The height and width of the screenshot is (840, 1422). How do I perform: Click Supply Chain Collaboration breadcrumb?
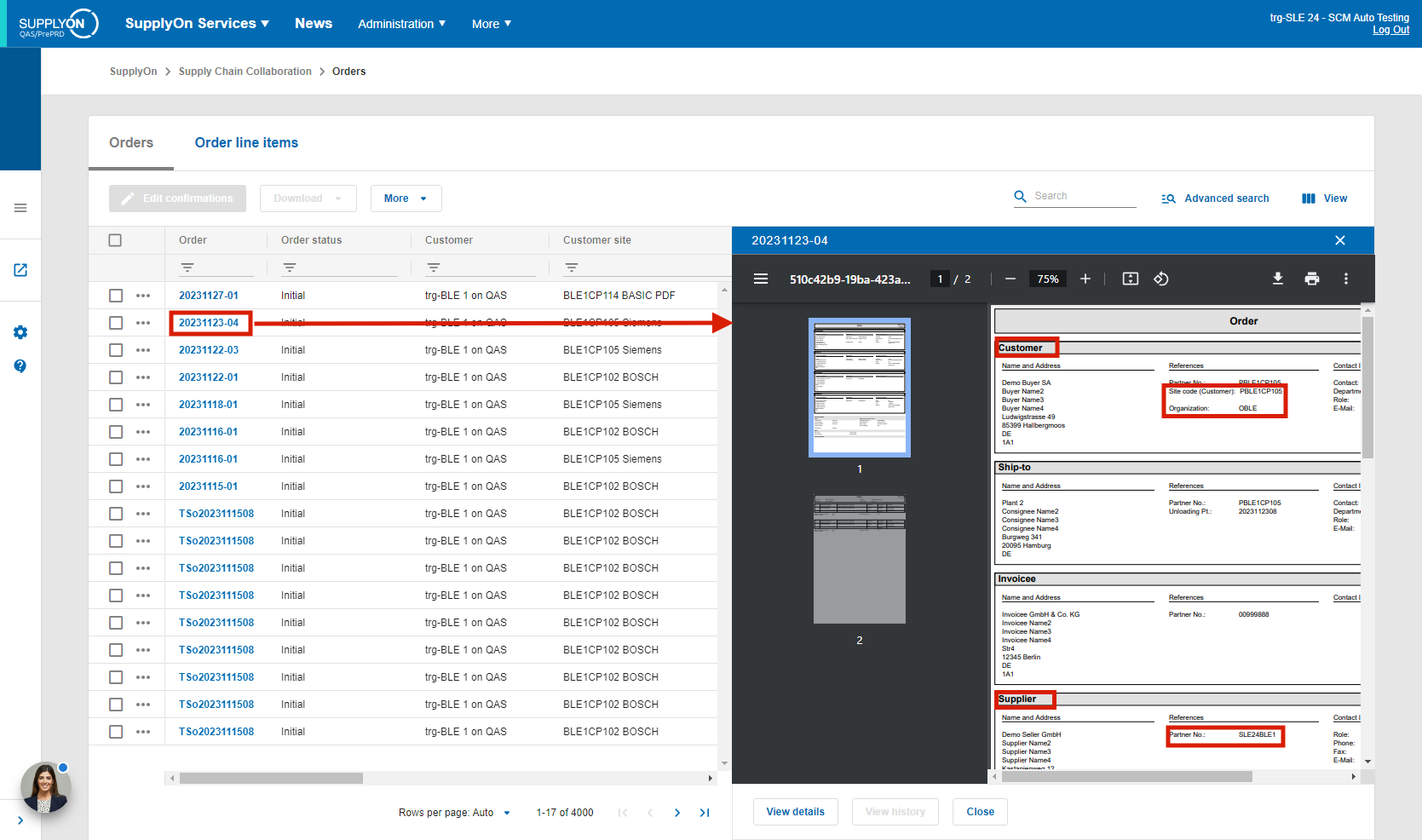click(245, 72)
